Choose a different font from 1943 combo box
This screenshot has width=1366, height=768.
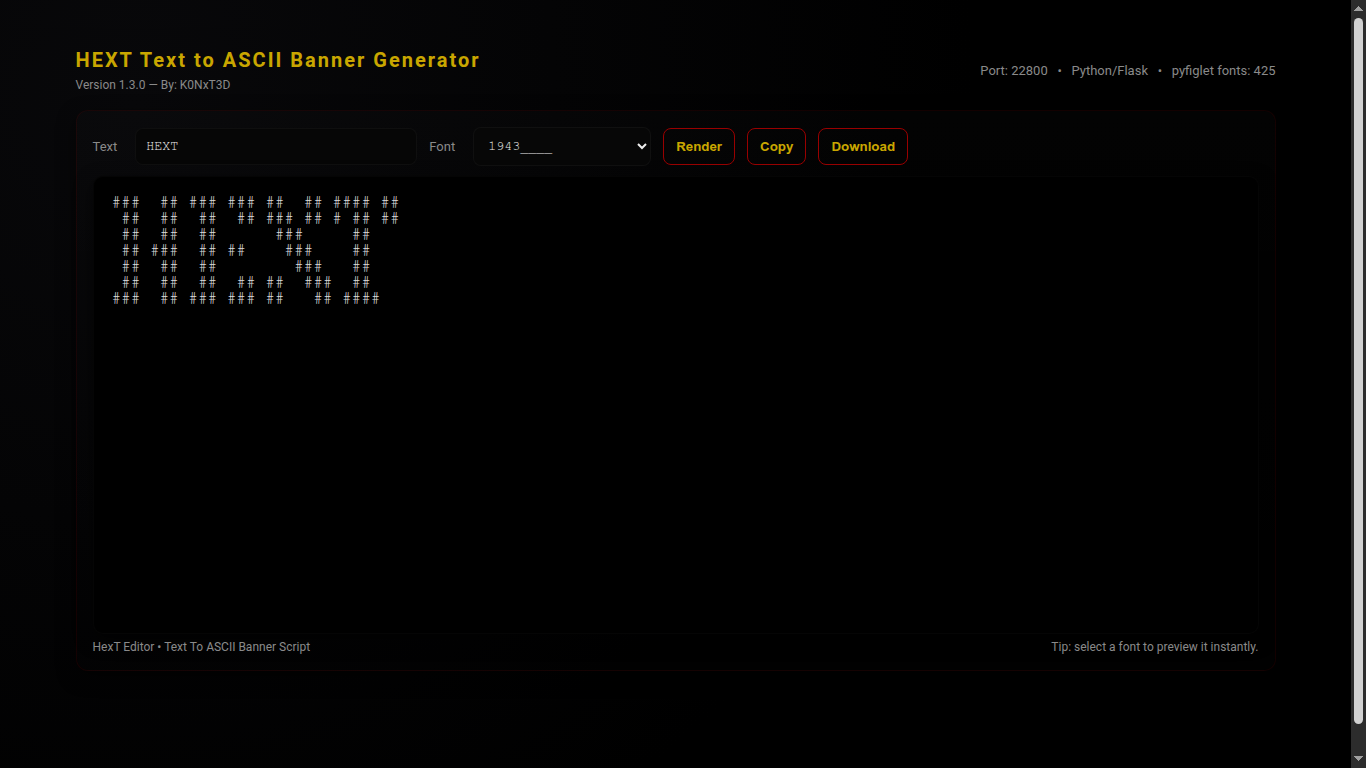(562, 146)
